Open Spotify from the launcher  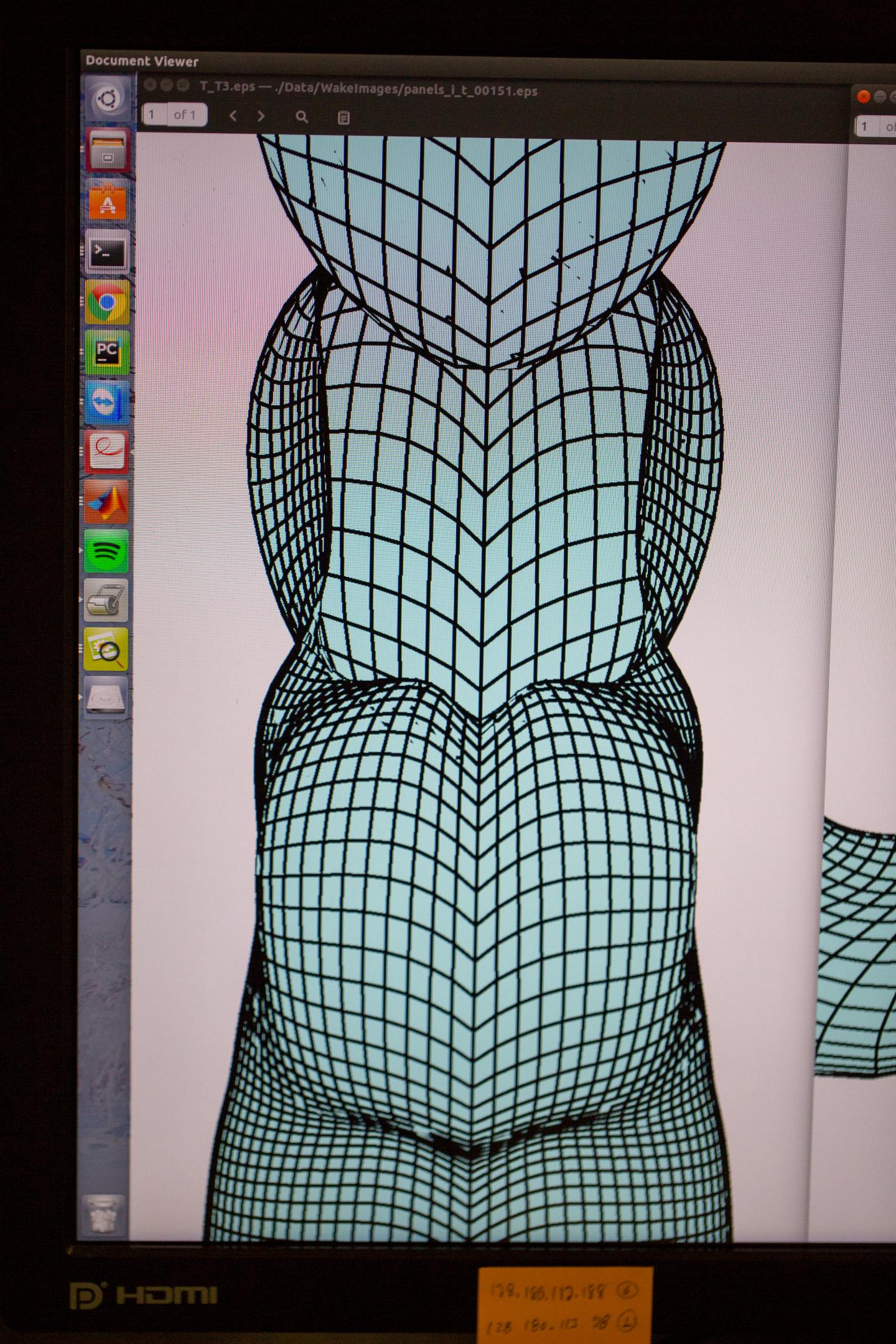(107, 551)
